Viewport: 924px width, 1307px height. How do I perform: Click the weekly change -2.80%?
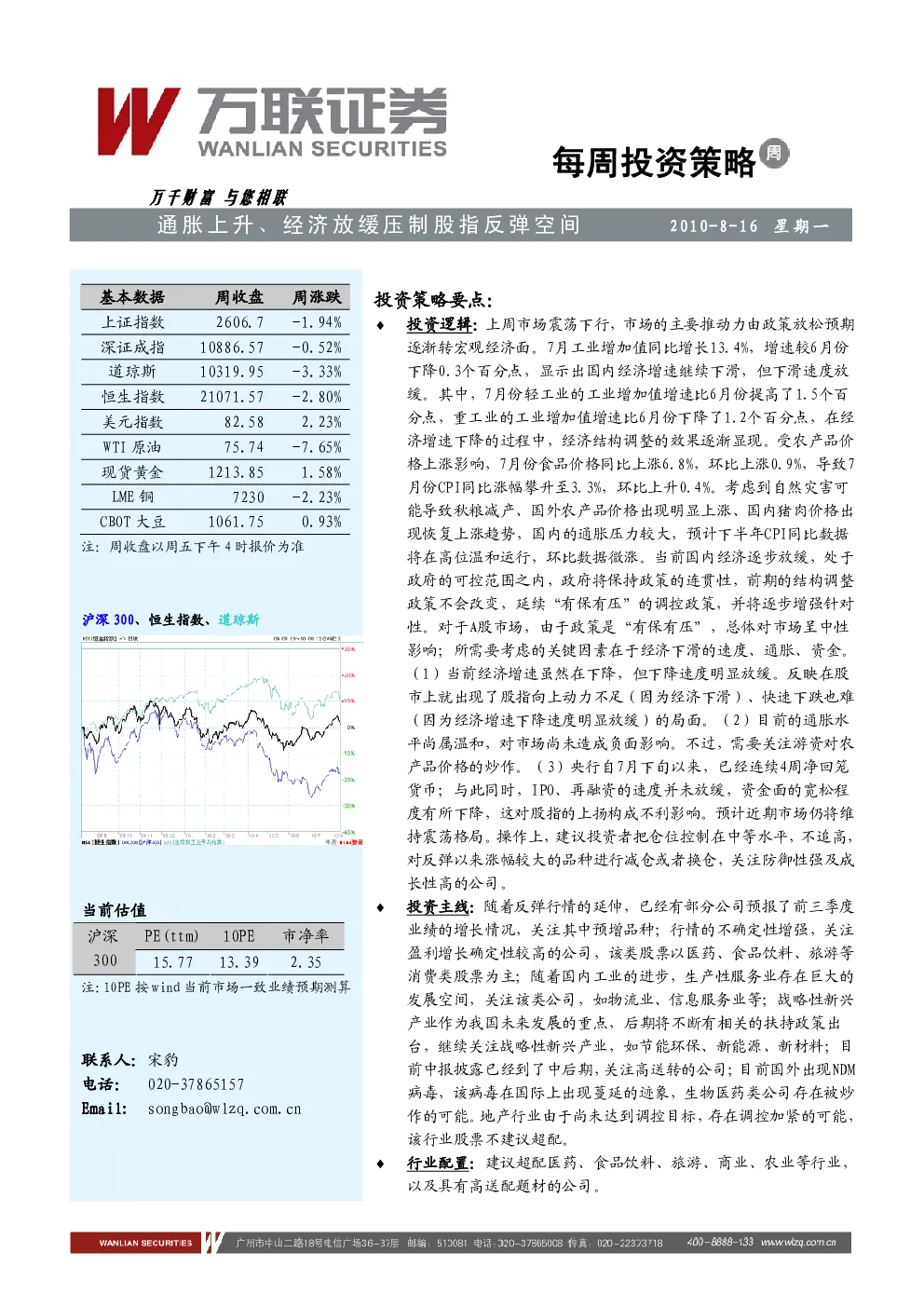coord(317,397)
